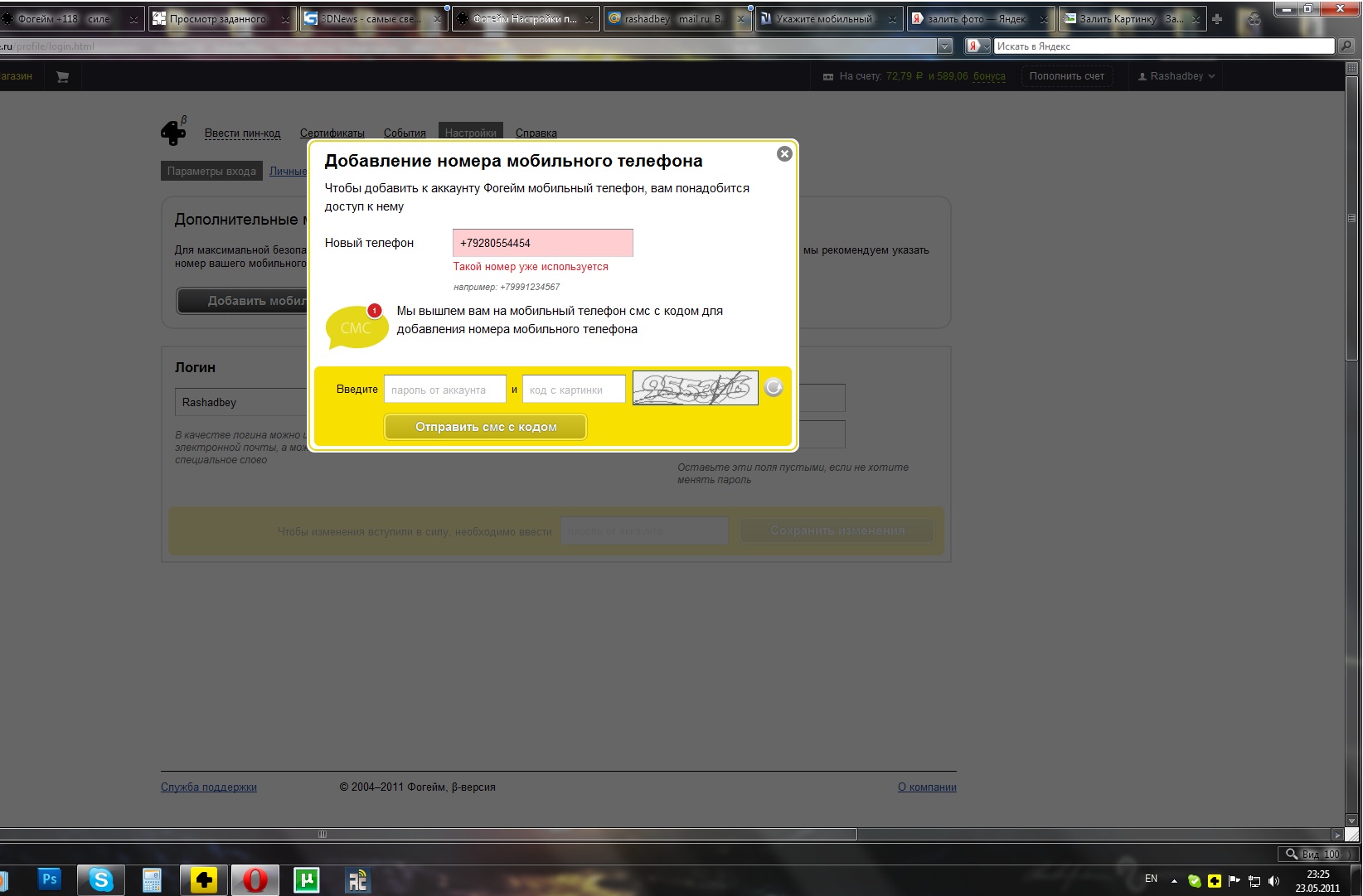Click the yellow SMS bubble icon
Viewport: 1363px width, 896px height.
tap(357, 326)
